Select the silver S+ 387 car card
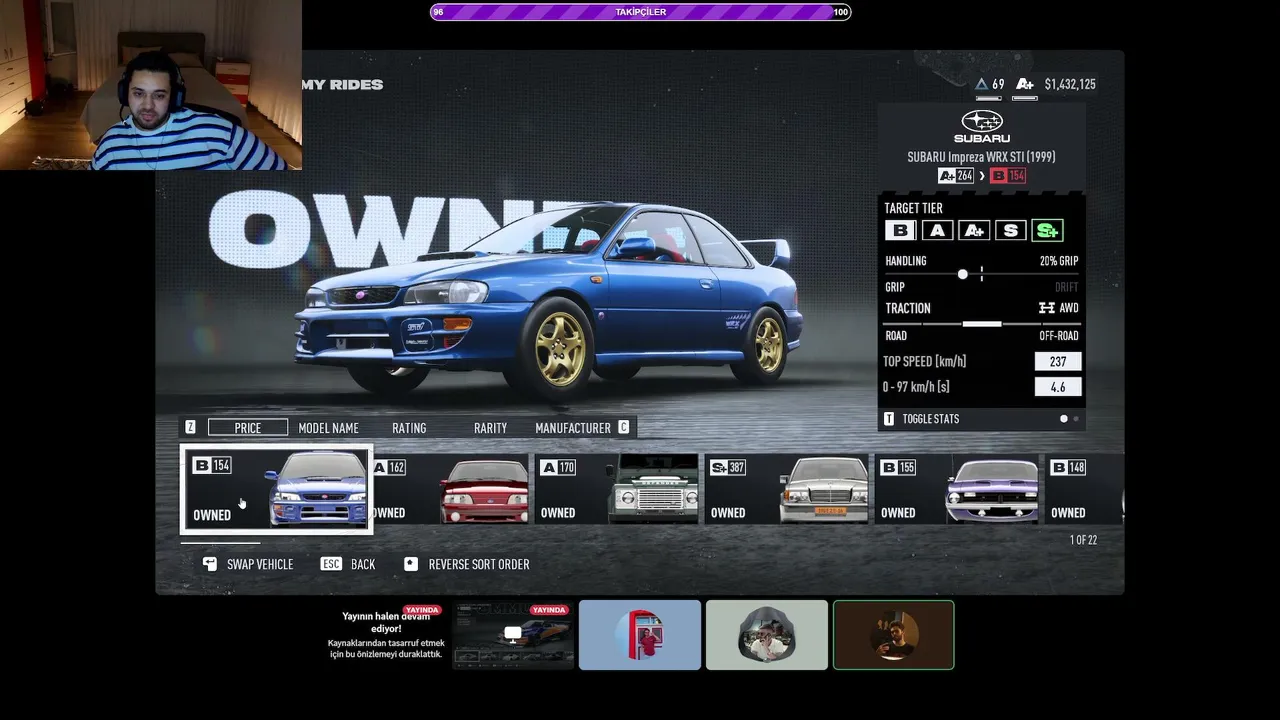The height and width of the screenshot is (720, 1280). click(x=787, y=489)
